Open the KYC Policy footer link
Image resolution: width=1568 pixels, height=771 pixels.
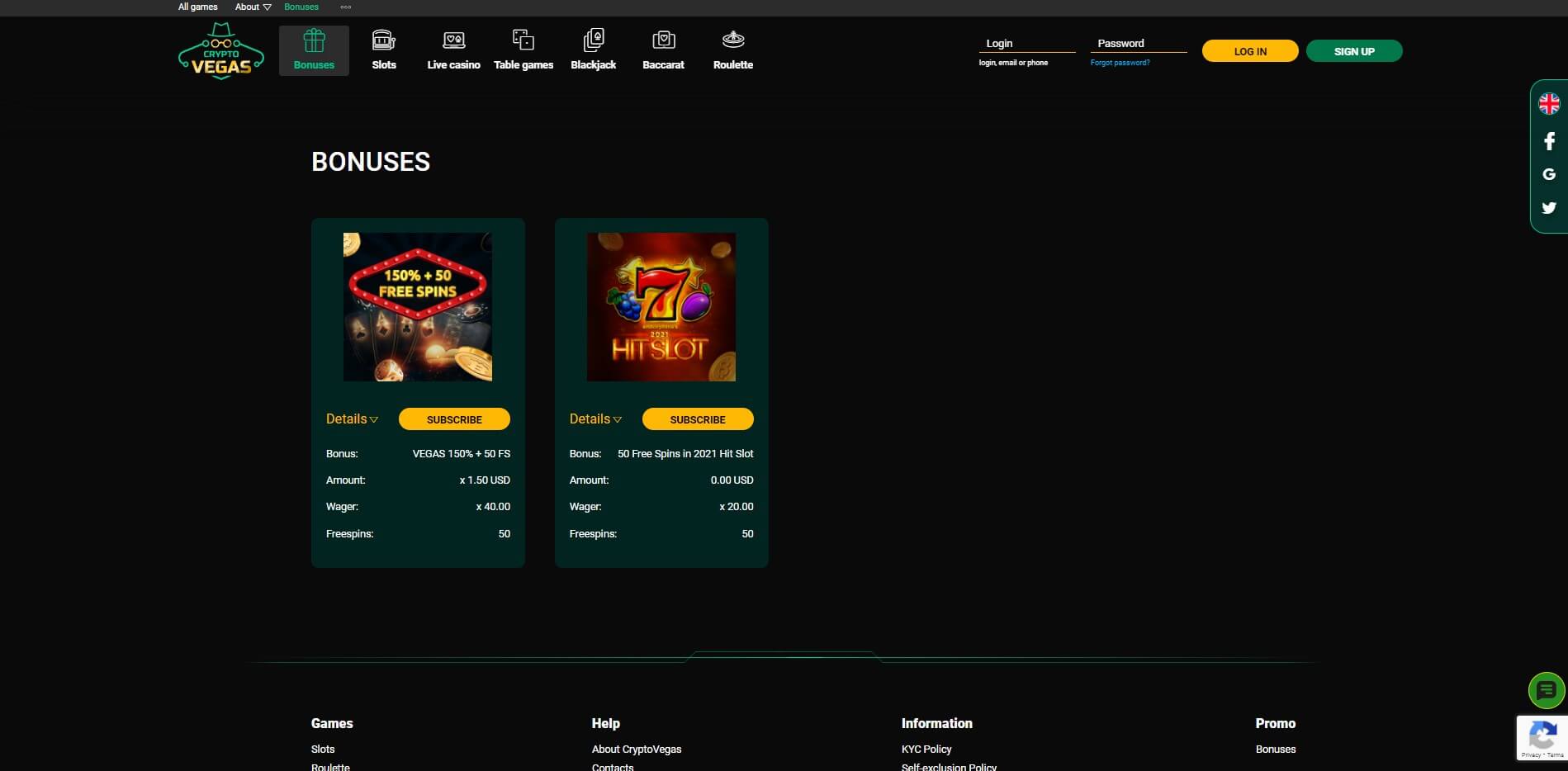click(926, 750)
